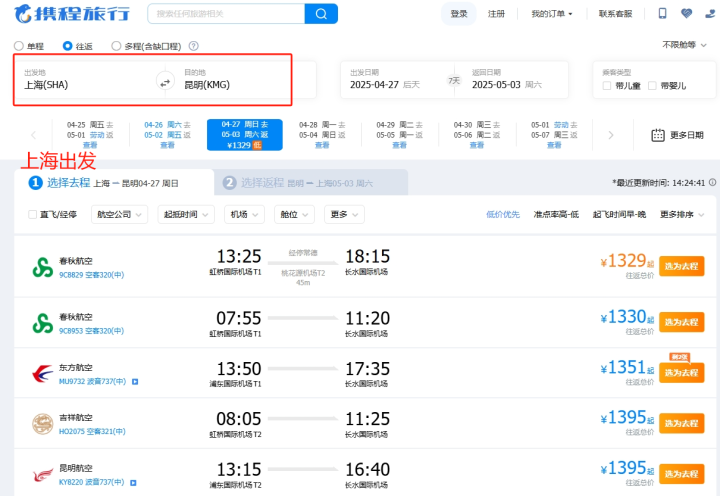Viewport: 720px width, 496px height.
Task: Click the blue square icon beside MU9732
Action: click(135, 382)
